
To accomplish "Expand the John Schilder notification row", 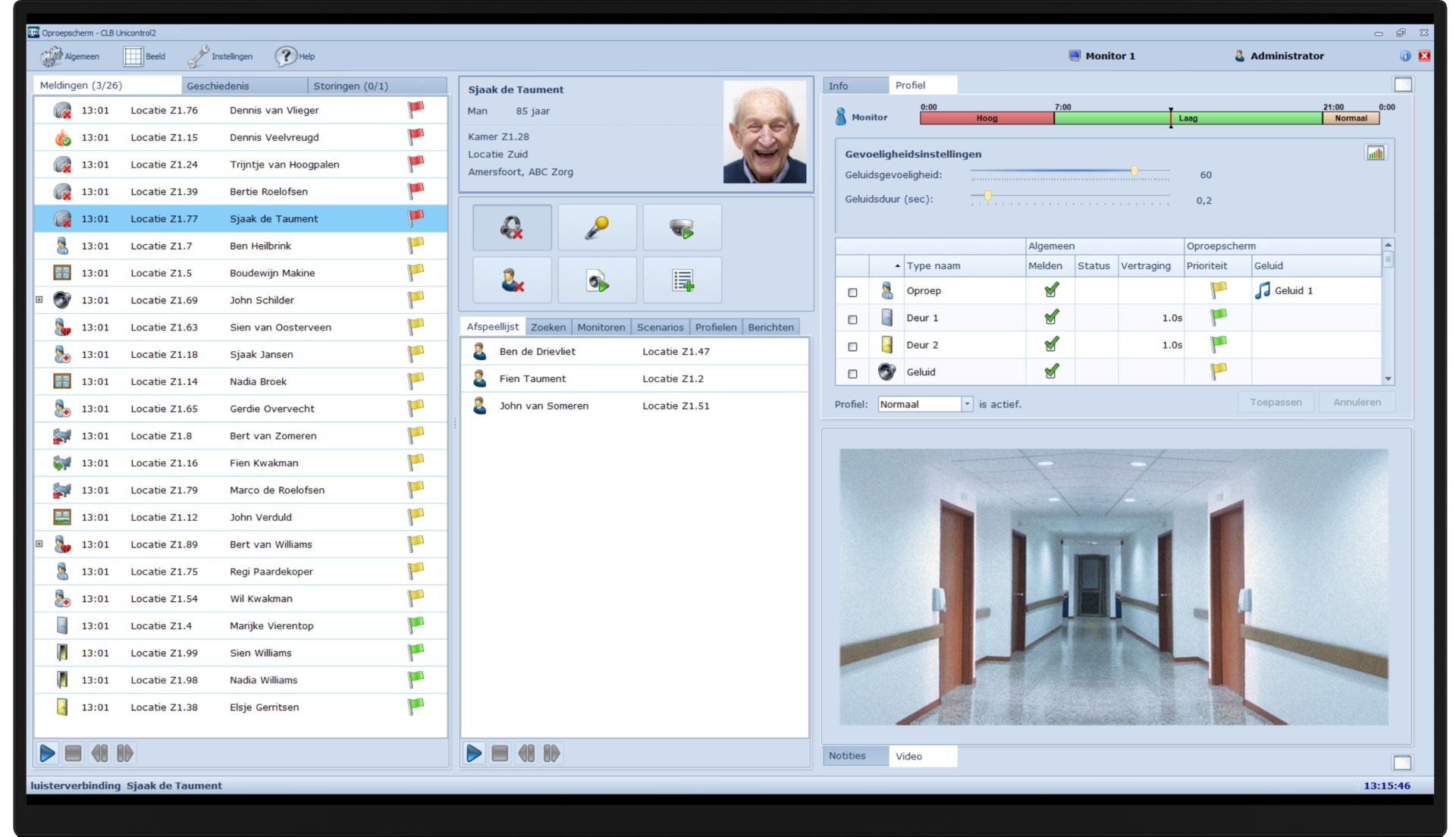I will [39, 300].
